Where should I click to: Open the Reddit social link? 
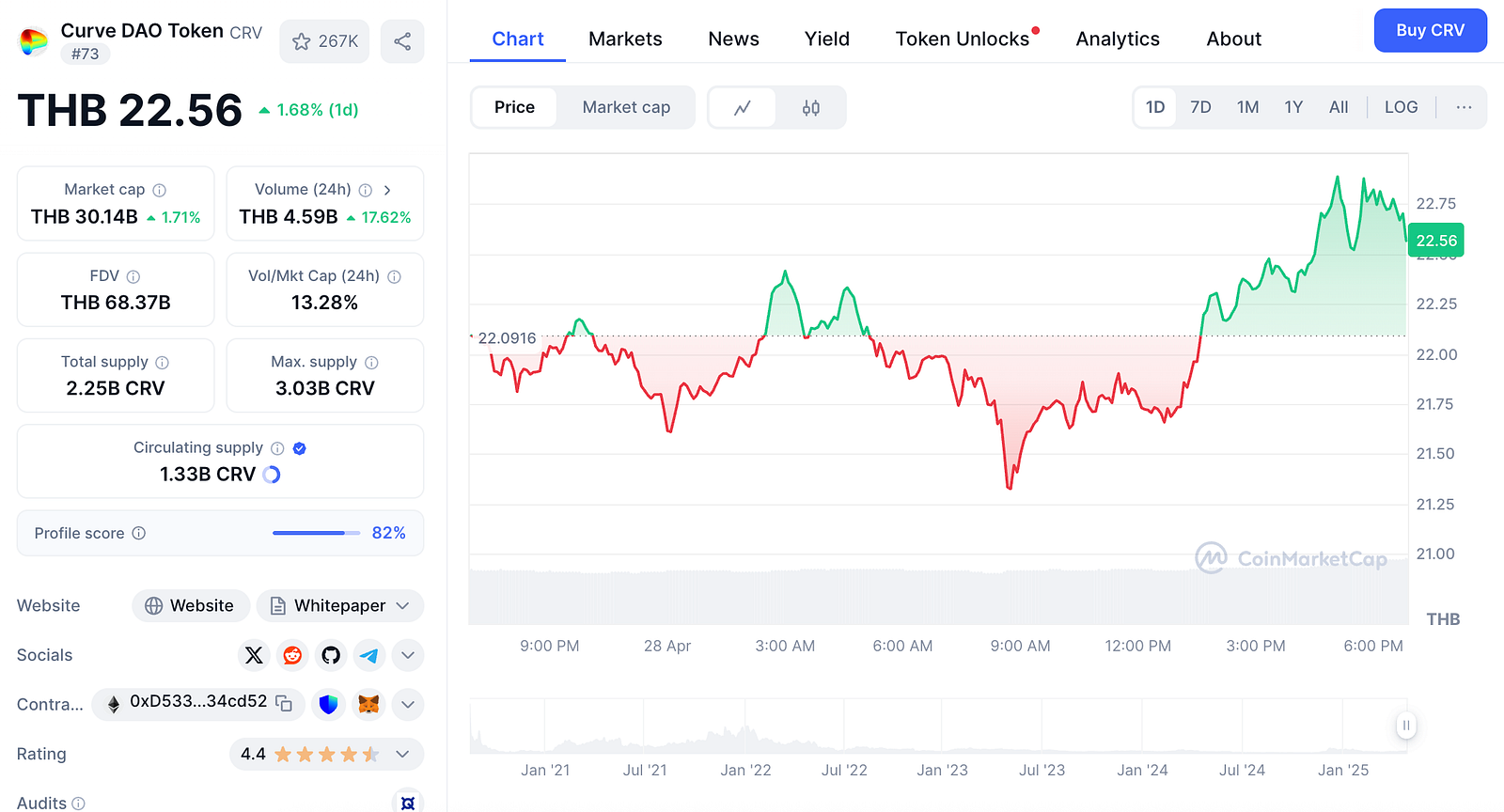click(x=292, y=655)
